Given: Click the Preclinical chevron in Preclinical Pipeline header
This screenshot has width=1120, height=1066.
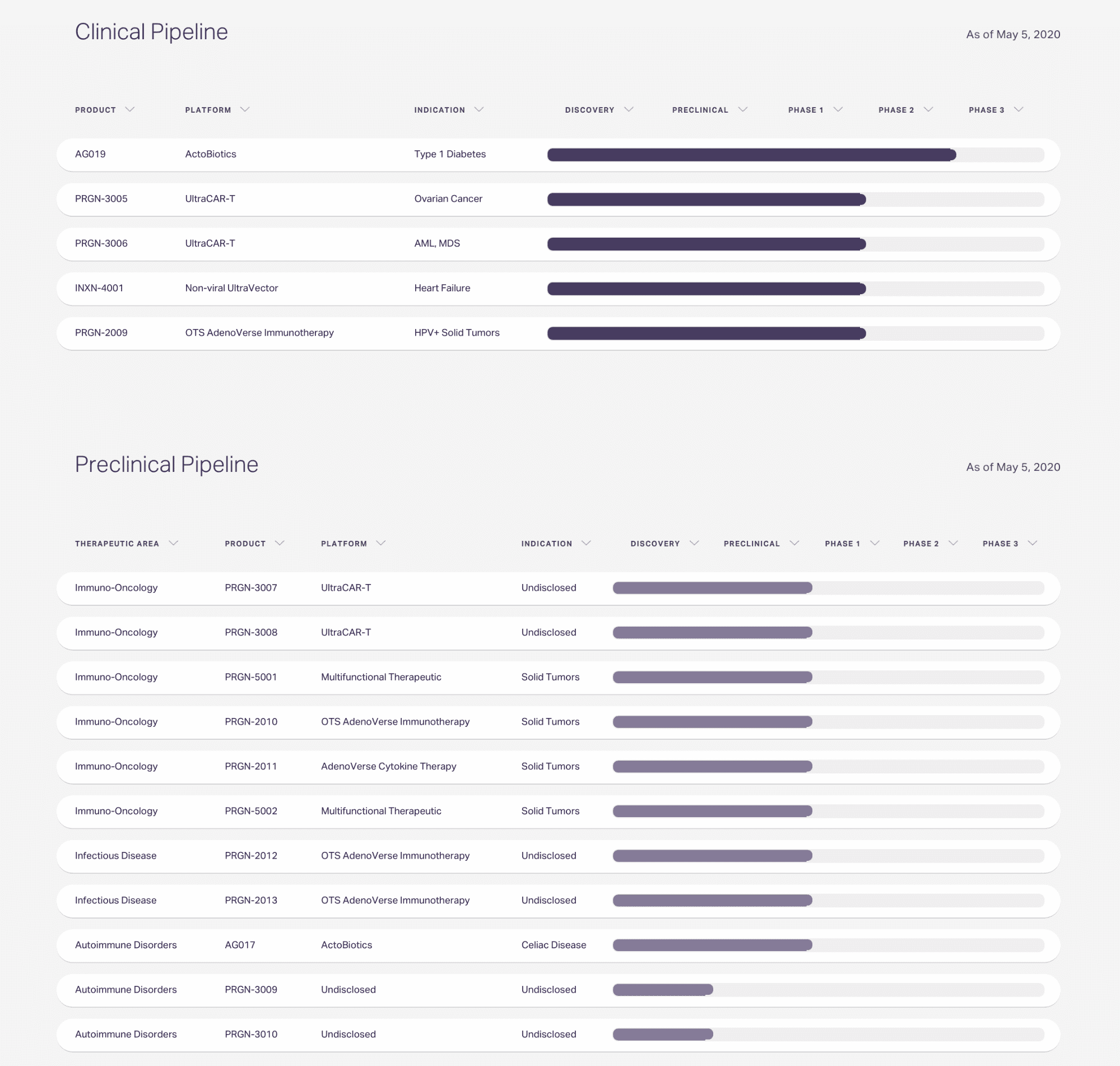Looking at the screenshot, I should pos(794,543).
